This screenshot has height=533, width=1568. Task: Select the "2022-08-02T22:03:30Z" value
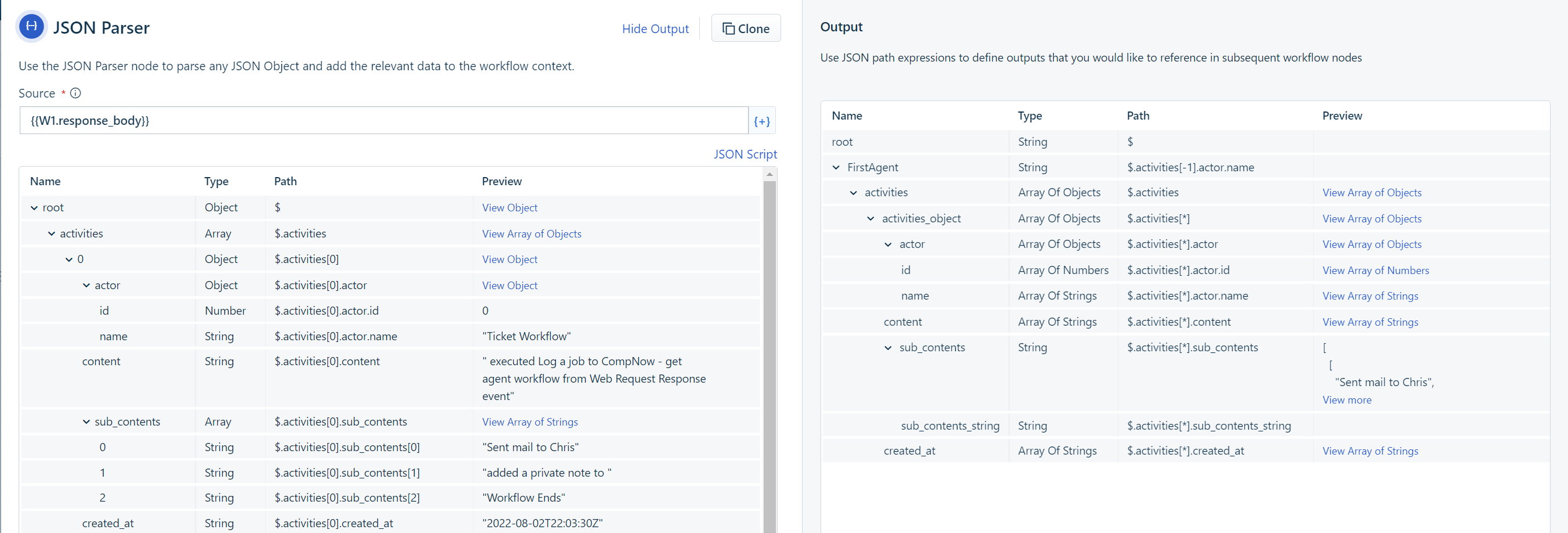tap(543, 523)
